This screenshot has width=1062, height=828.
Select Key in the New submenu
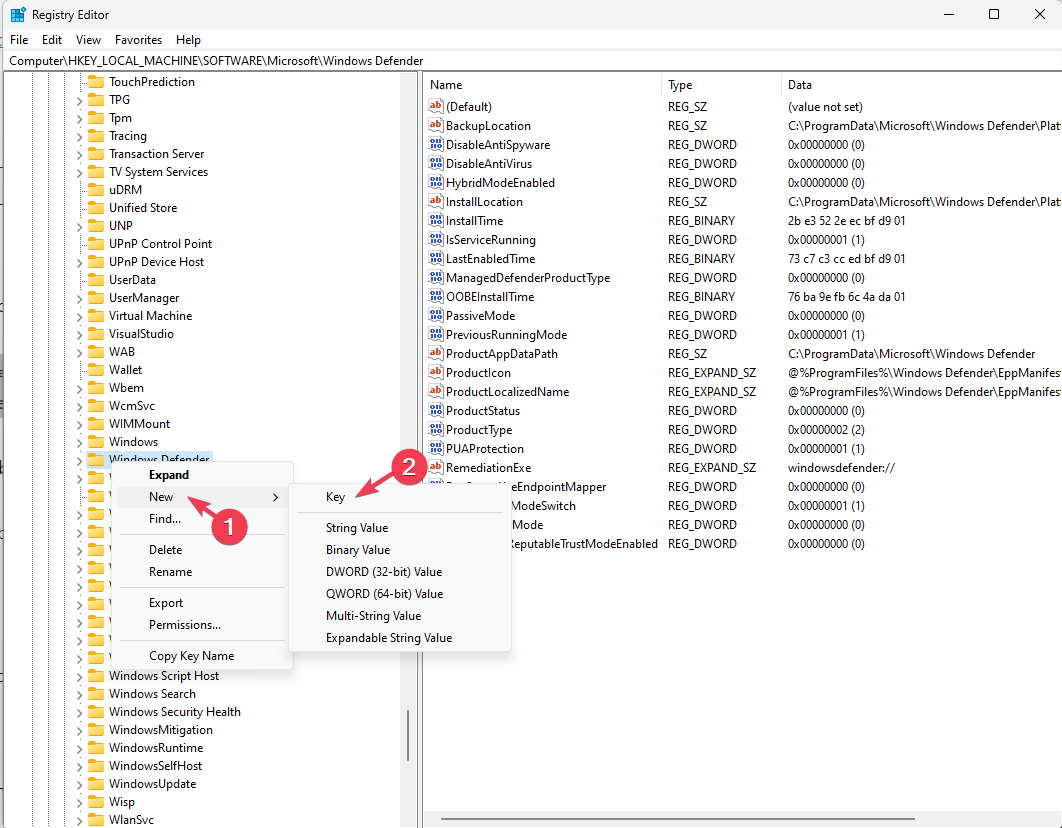click(400, 497)
